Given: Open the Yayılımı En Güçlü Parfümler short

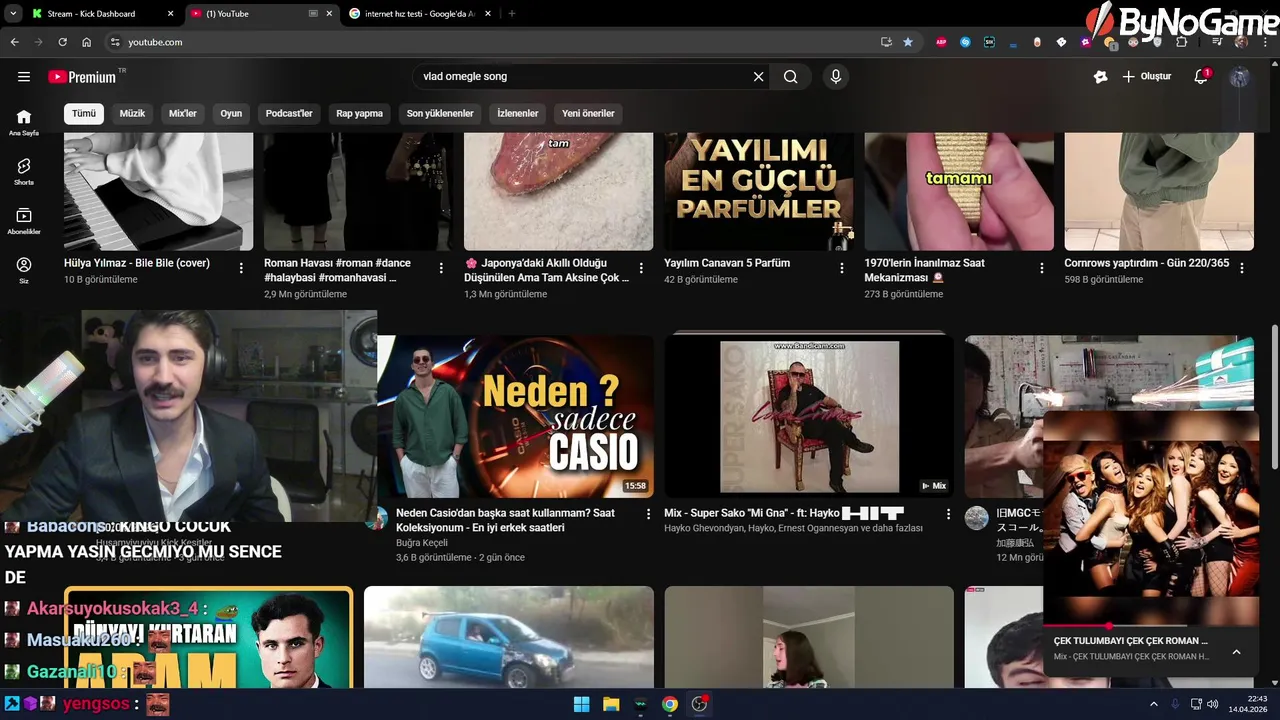Looking at the screenshot, I should pyautogui.click(x=759, y=191).
